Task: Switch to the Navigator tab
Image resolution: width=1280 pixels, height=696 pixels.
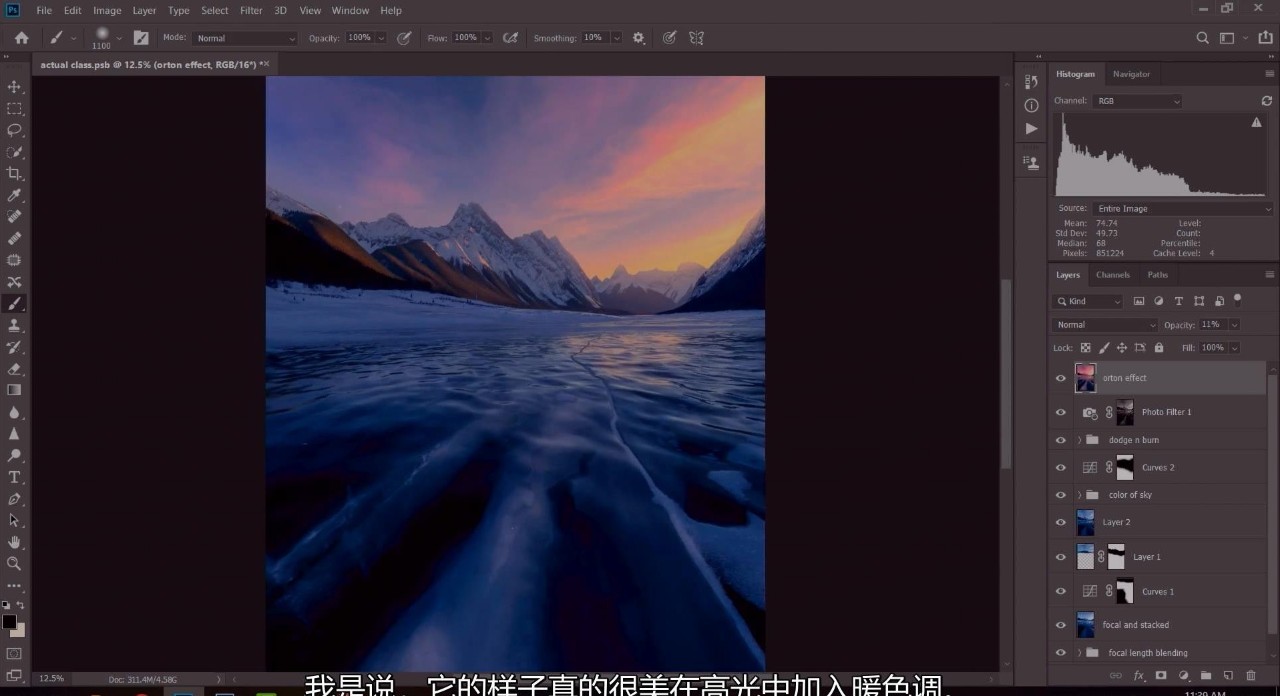Action: pos(1131,74)
